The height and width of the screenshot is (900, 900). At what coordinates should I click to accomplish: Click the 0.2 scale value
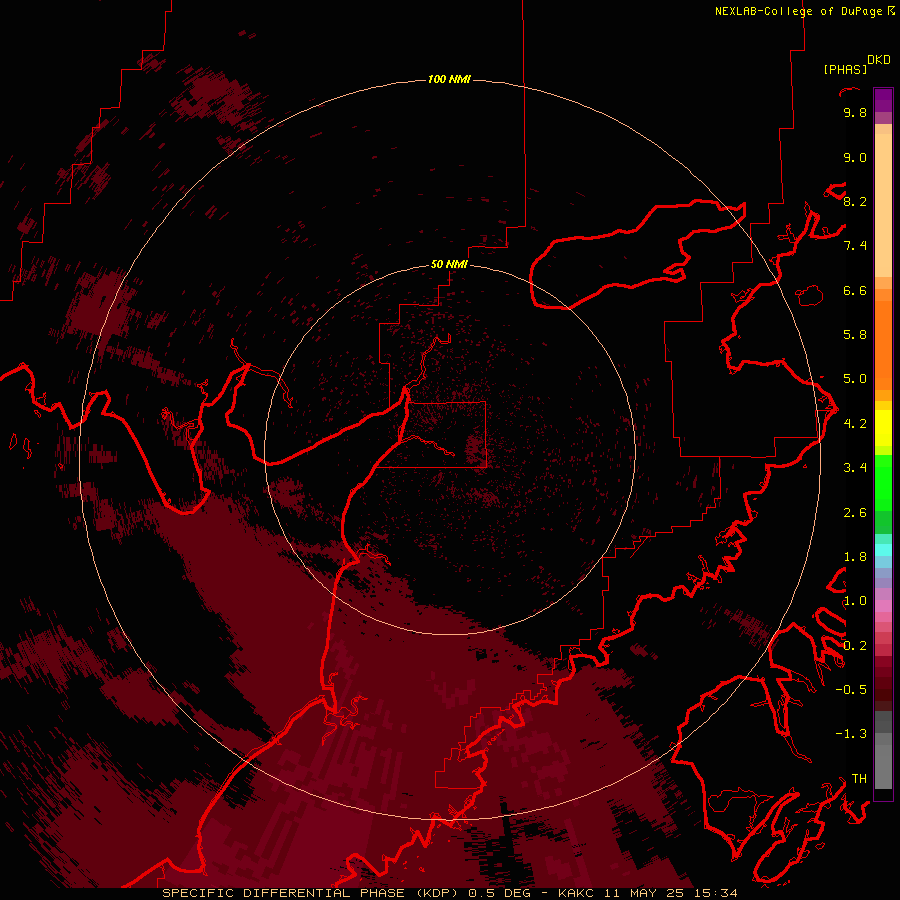(855, 646)
